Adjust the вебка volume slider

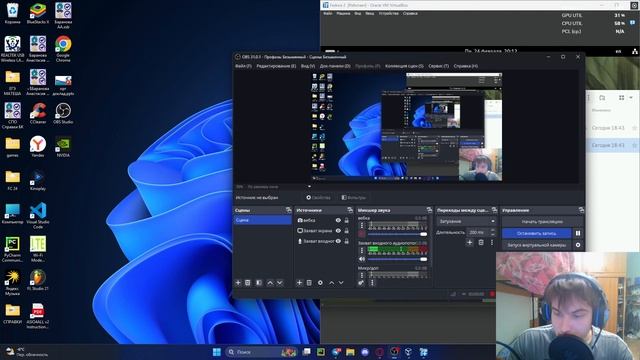pyautogui.click(x=398, y=234)
